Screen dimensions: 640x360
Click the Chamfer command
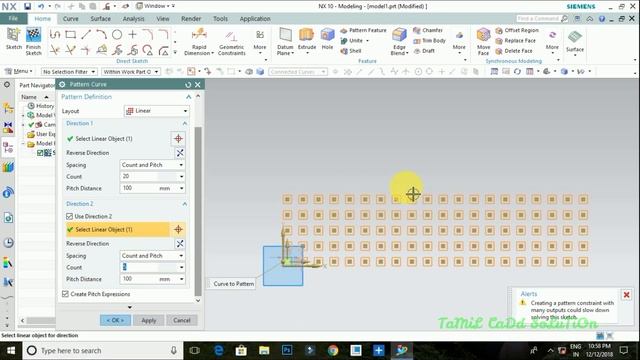tap(428, 30)
